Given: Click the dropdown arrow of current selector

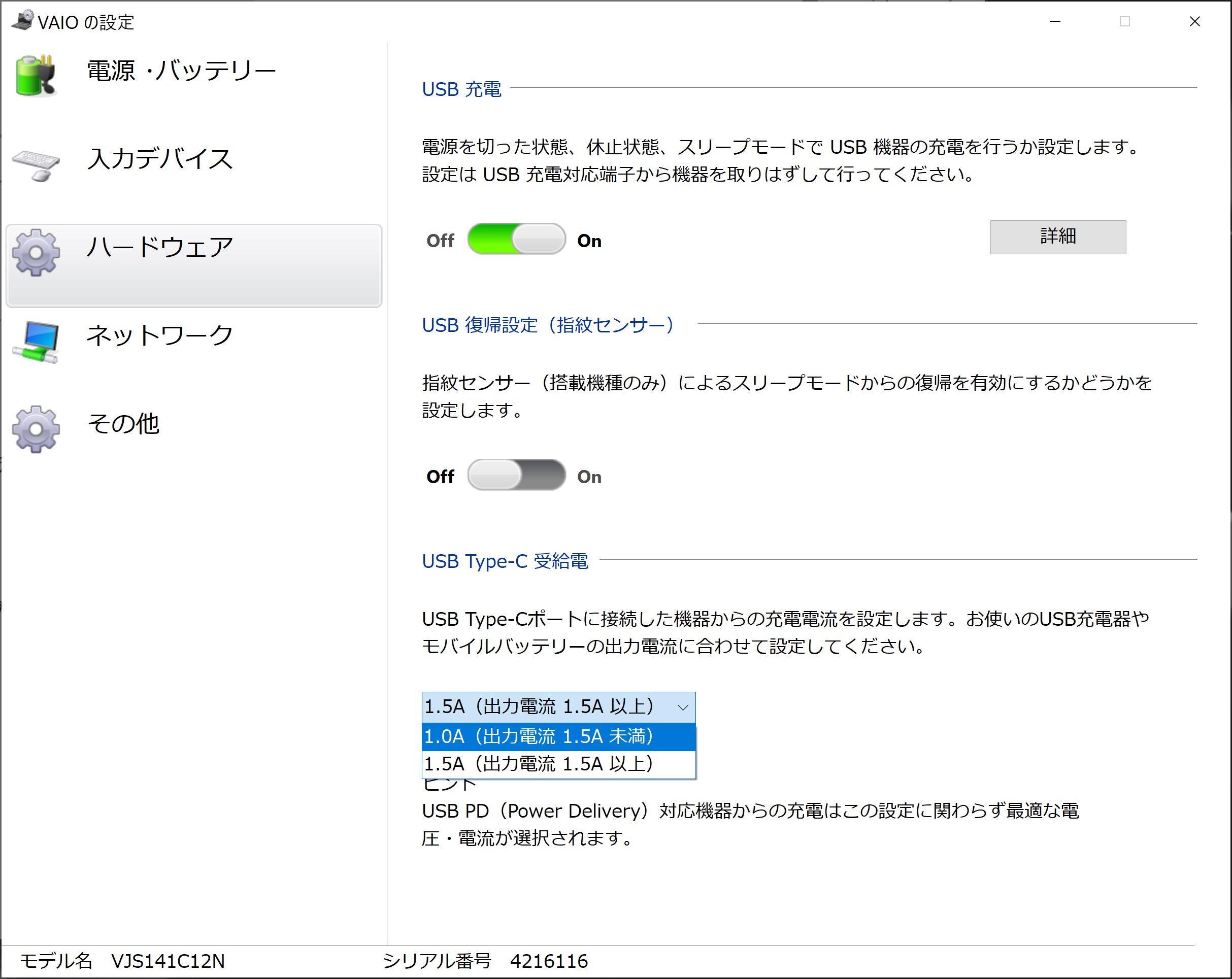Looking at the screenshot, I should (x=682, y=707).
